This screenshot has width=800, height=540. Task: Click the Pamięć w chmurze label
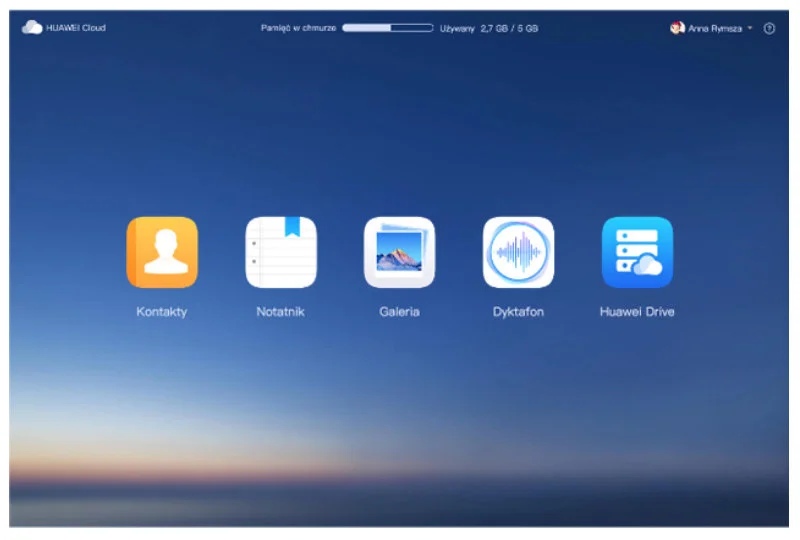click(x=299, y=28)
